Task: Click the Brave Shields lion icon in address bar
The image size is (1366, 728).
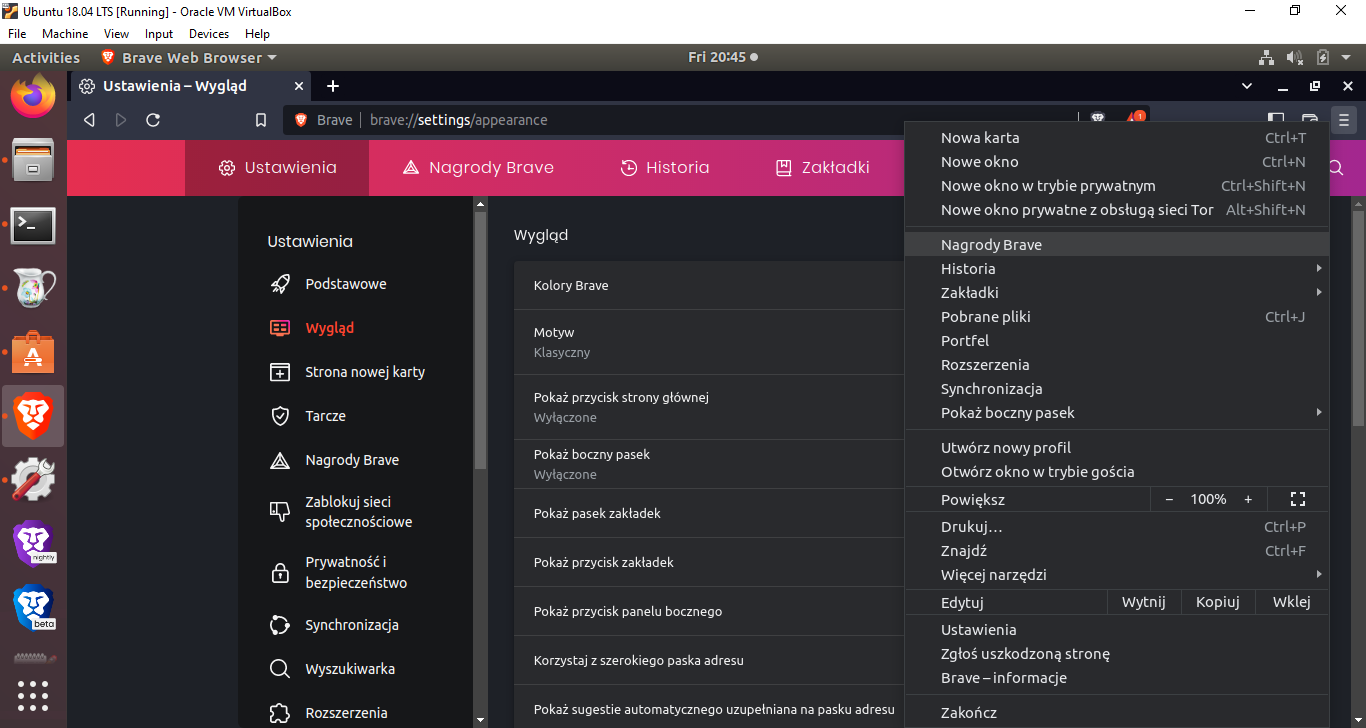Action: pyautogui.click(x=1097, y=119)
